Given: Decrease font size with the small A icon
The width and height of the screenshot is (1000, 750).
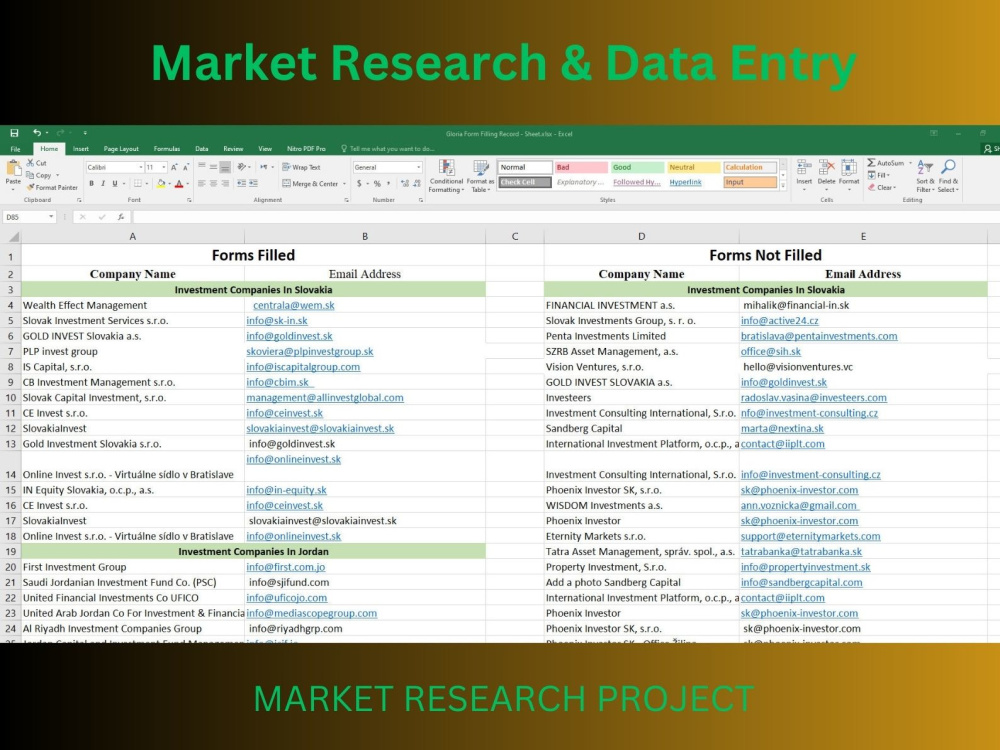Looking at the screenshot, I should (186, 167).
